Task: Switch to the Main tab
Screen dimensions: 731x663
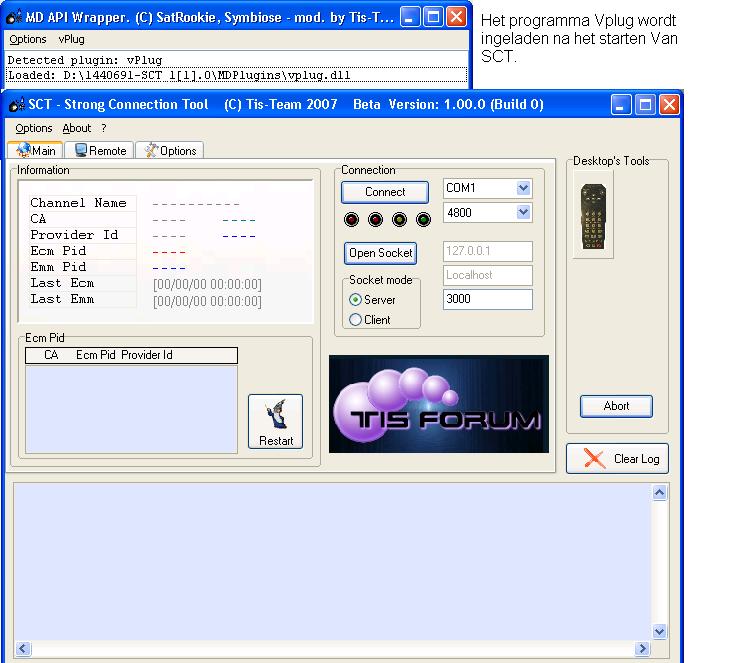Action: 35,151
